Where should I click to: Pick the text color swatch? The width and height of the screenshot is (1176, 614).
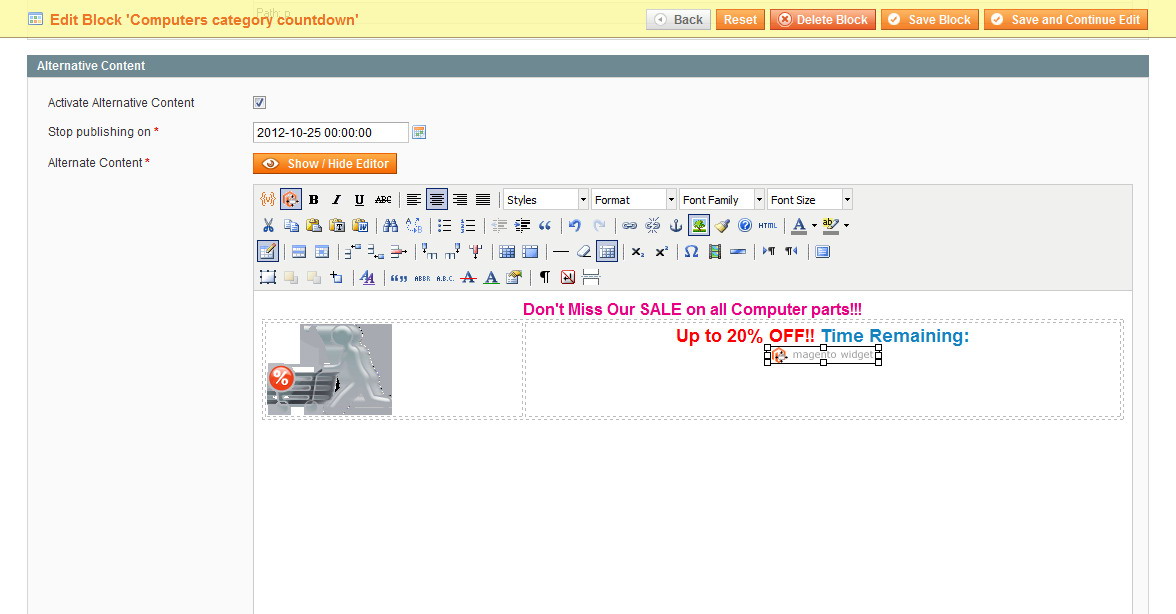click(x=798, y=226)
